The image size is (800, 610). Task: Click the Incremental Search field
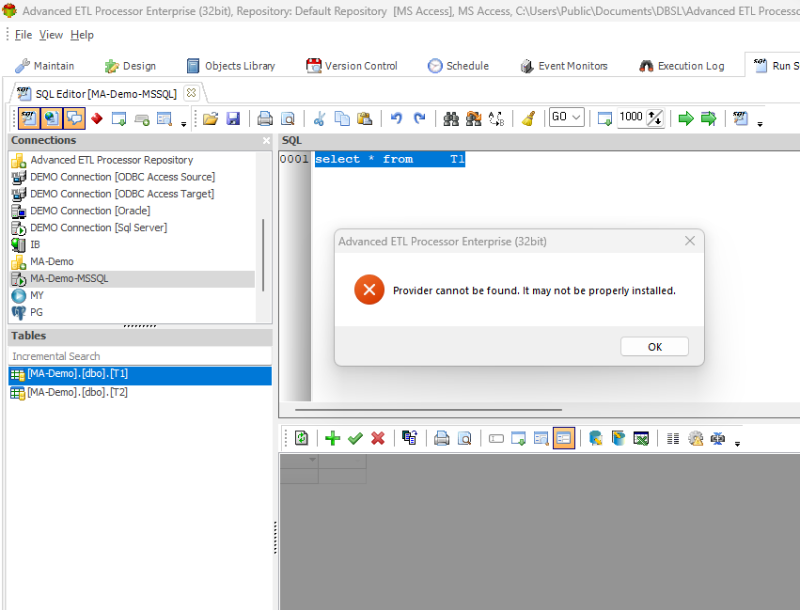pos(140,356)
